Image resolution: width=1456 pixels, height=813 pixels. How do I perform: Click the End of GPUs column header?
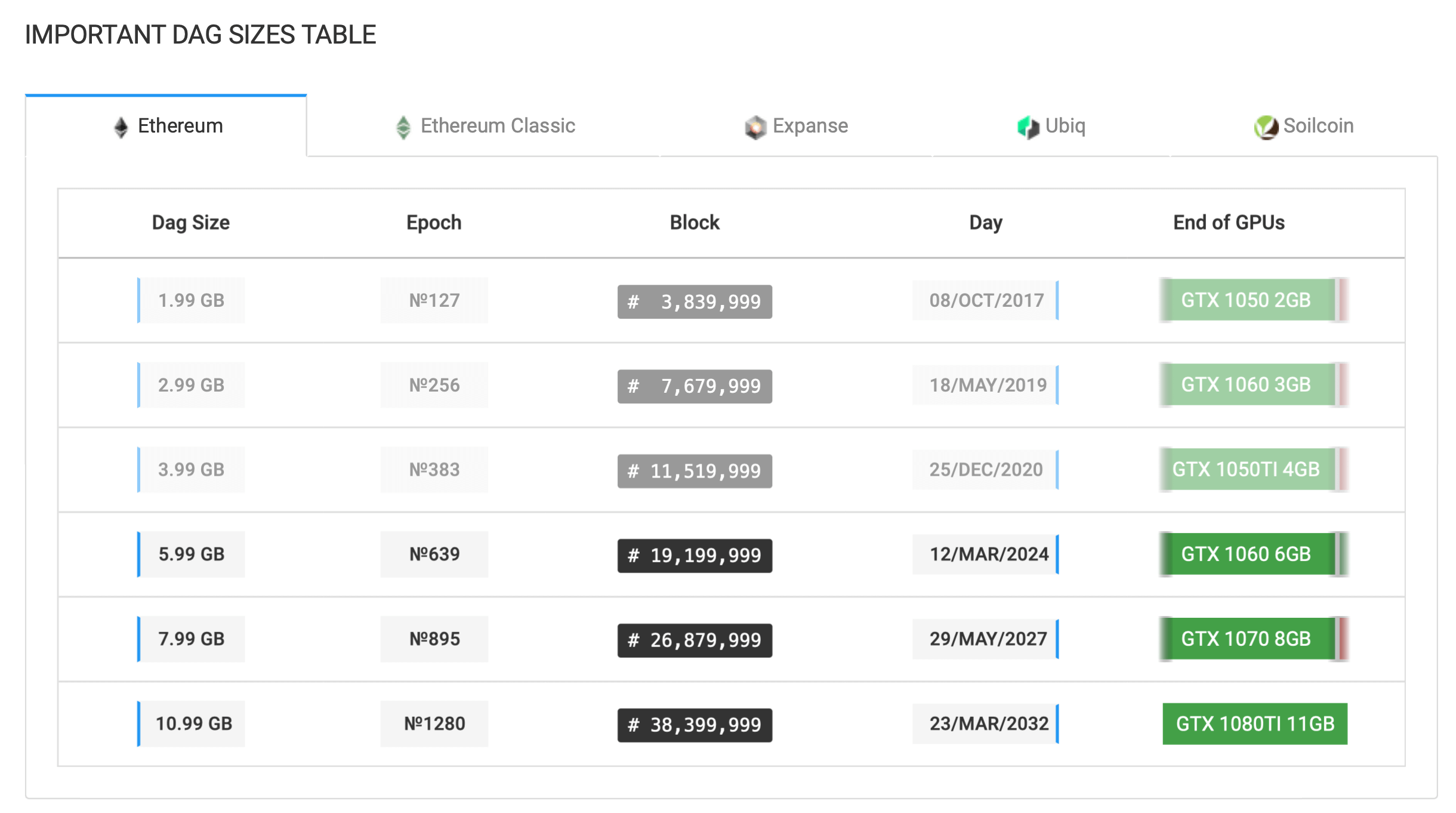click(1229, 223)
